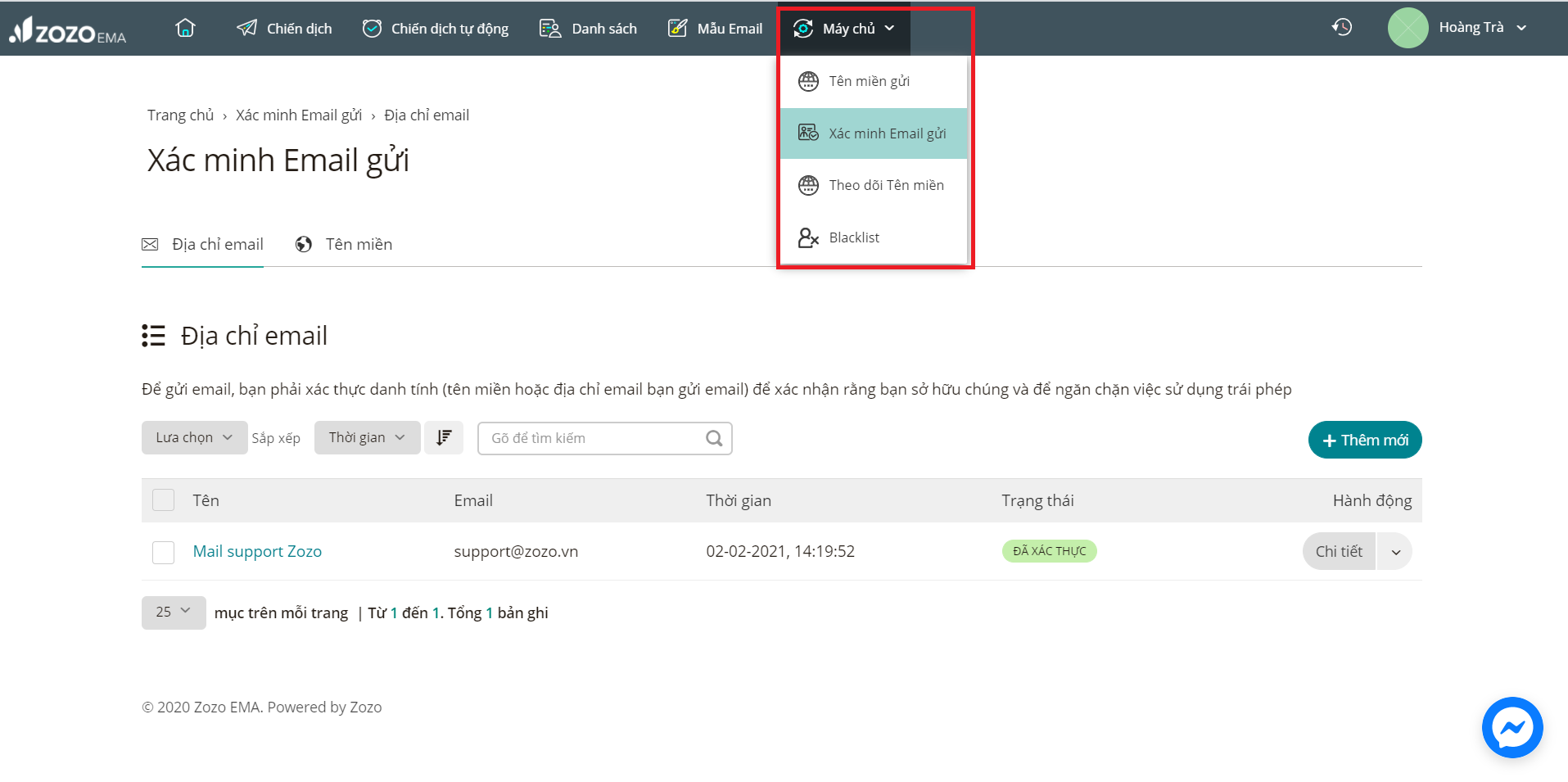This screenshot has height=782, width=1568.
Task: Click the Trạng thái column header
Action: pos(1037,500)
